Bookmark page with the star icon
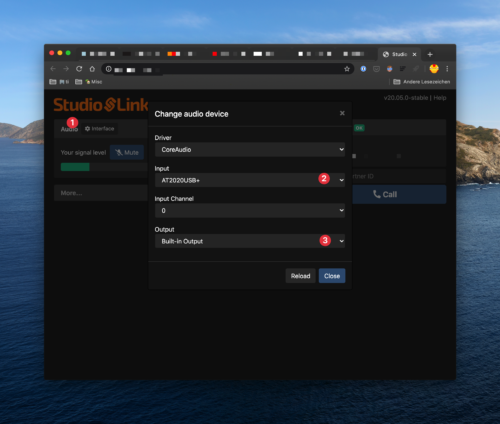The width and height of the screenshot is (500, 424). coord(347,69)
